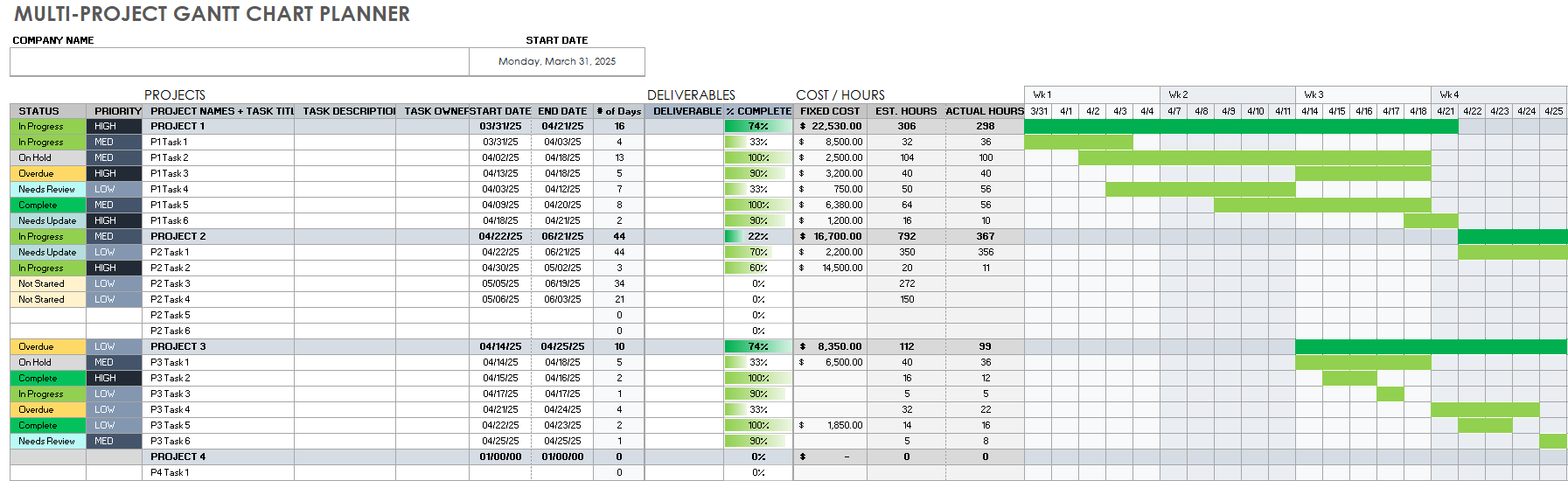1568x481 pixels.
Task: Click the EST. HOURS column header
Action: [x=906, y=111]
